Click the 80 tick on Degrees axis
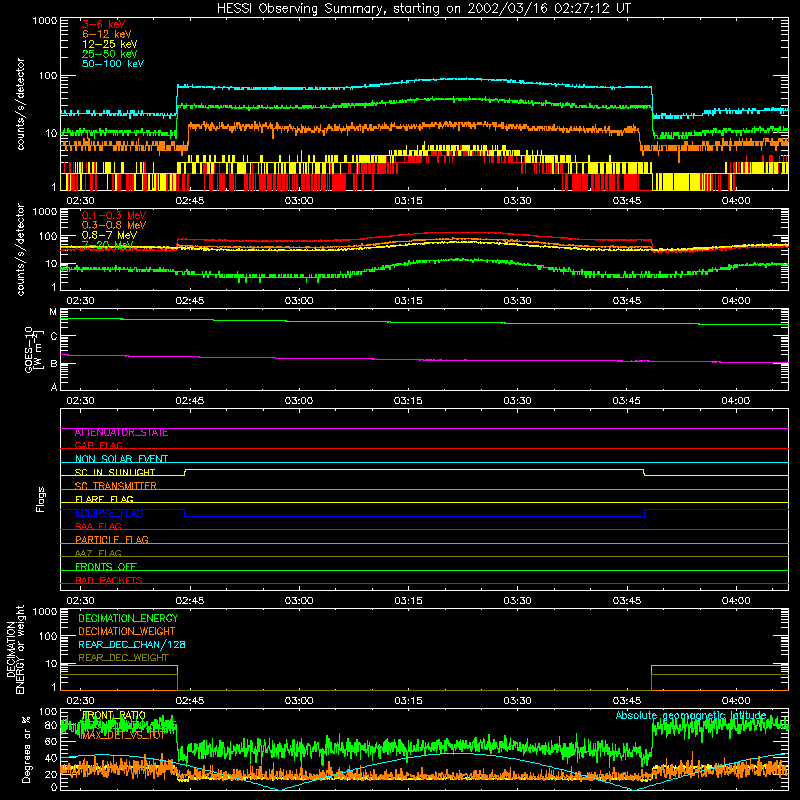 click(x=51, y=726)
